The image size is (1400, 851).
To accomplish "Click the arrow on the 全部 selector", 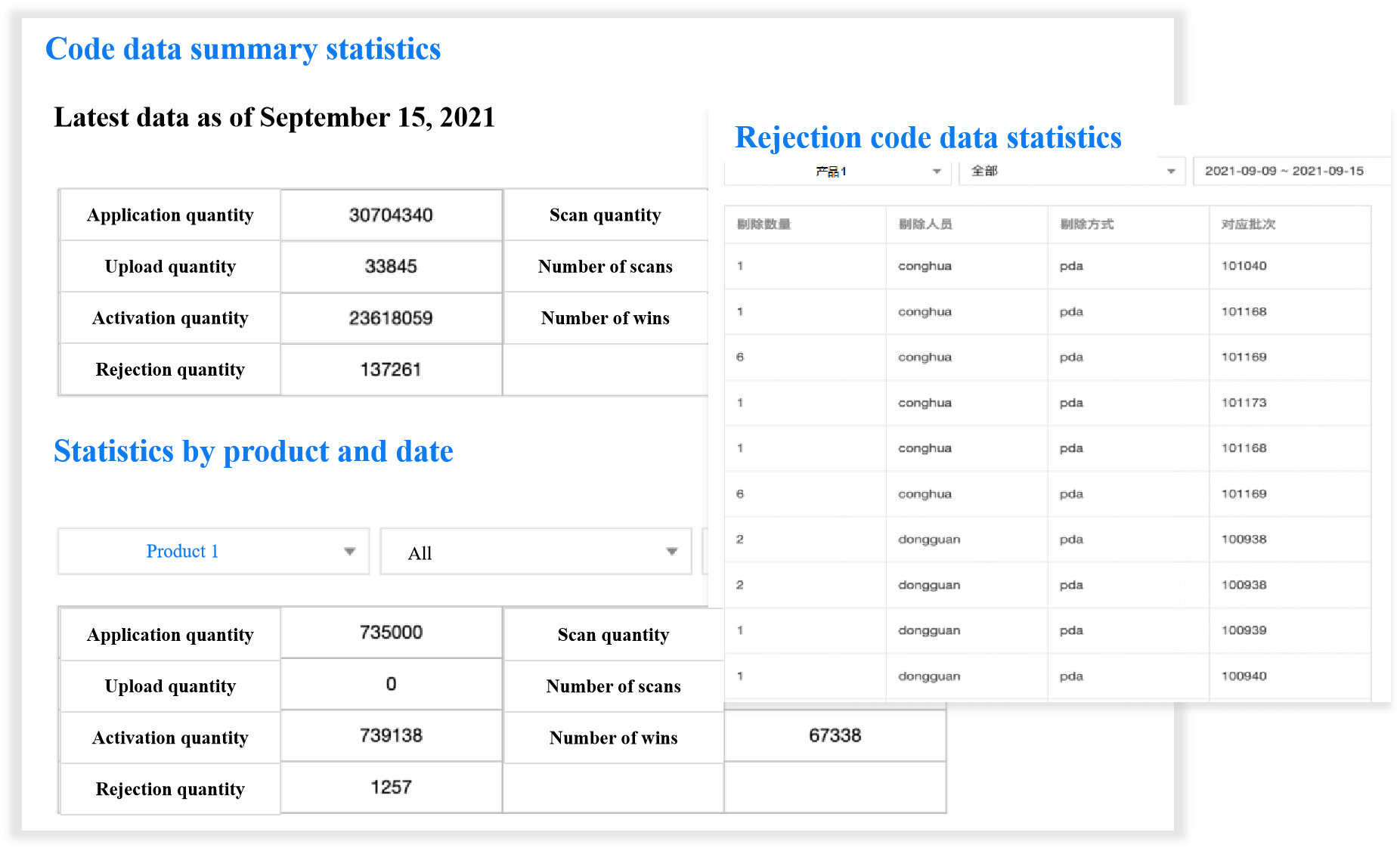I will [1170, 172].
